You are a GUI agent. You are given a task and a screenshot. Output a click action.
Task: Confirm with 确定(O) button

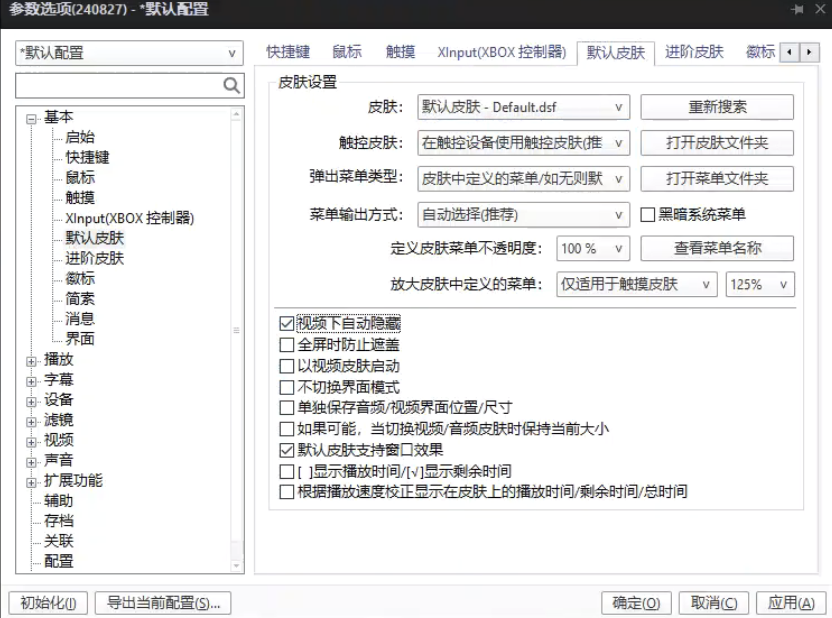(636, 603)
